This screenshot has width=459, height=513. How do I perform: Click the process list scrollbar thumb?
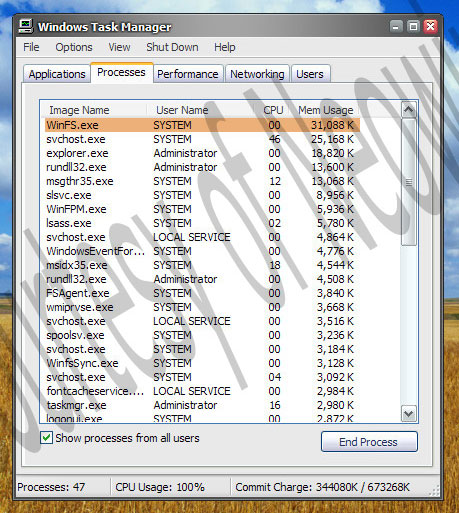point(409,182)
